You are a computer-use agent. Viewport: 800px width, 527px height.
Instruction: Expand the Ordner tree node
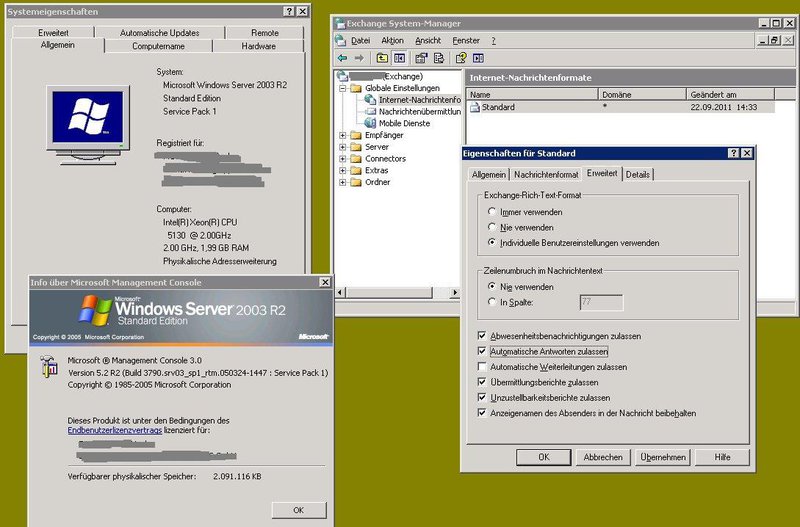click(x=343, y=182)
